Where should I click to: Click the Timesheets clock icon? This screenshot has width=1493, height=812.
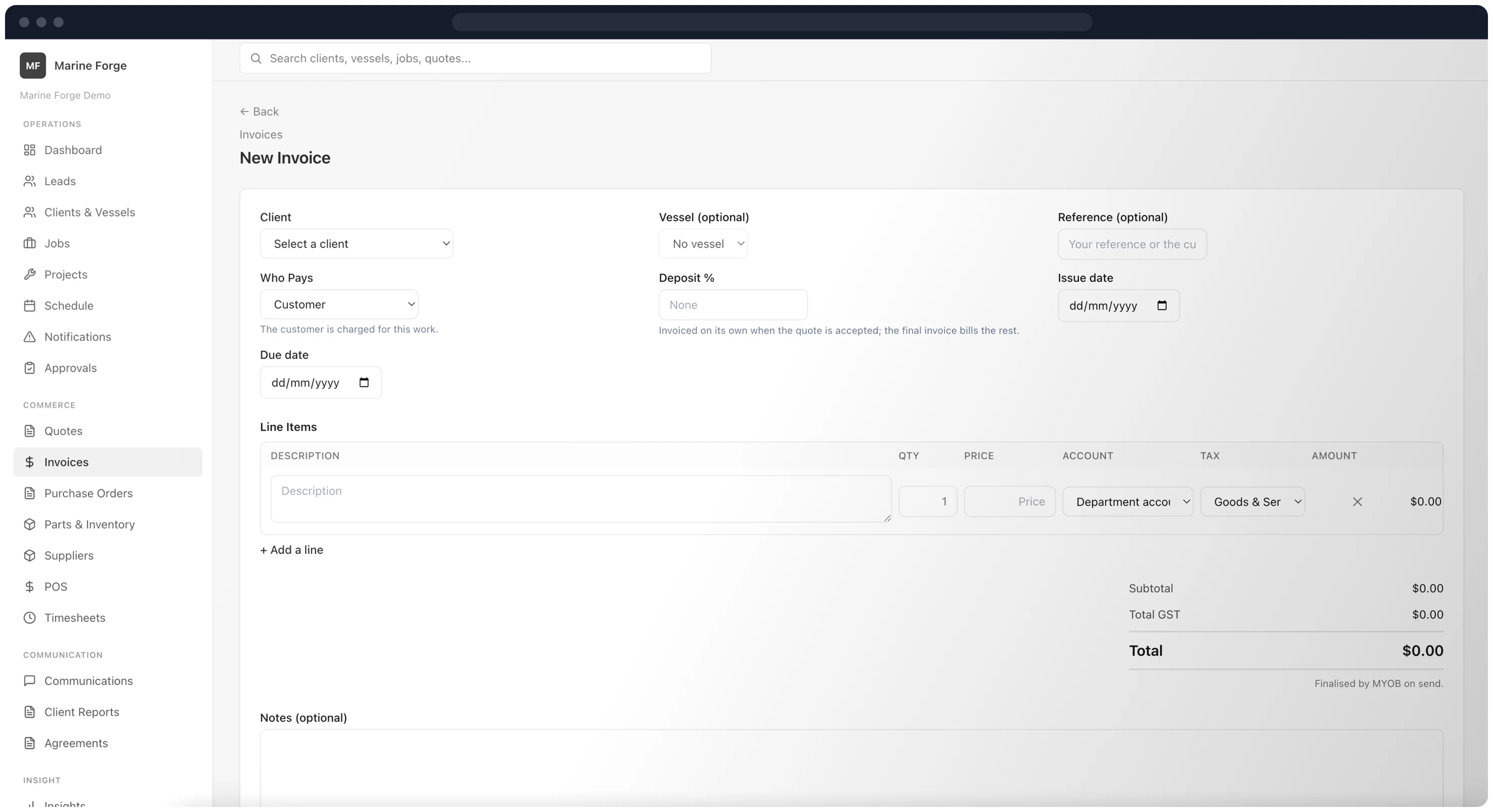point(30,618)
